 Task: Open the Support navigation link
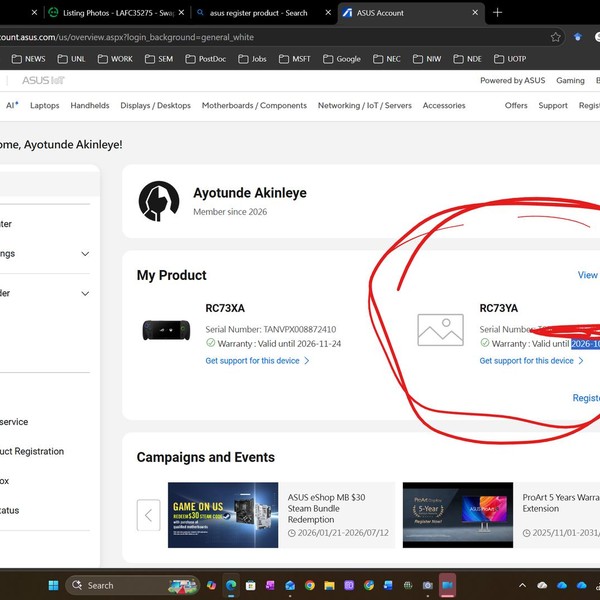click(x=553, y=105)
